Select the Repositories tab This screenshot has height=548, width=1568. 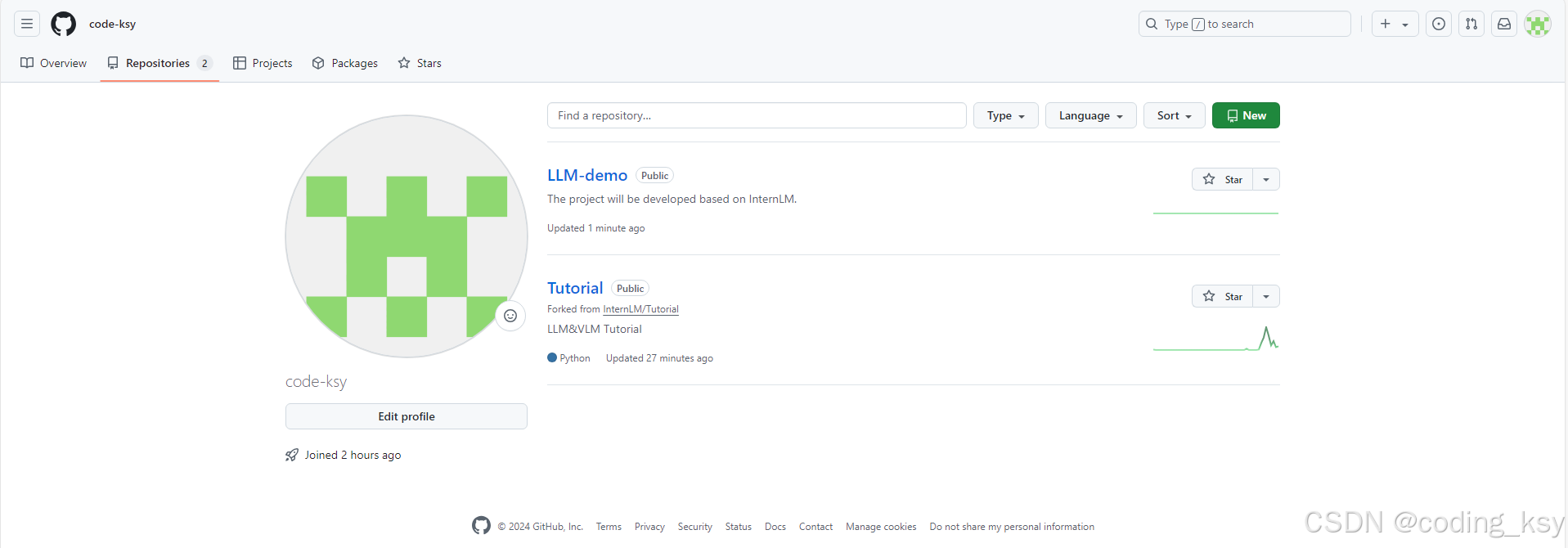tap(159, 63)
